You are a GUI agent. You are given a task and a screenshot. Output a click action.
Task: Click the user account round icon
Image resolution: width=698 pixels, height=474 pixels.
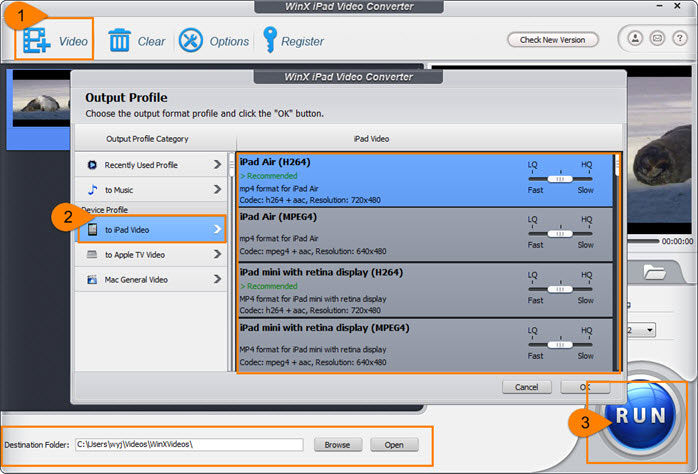[x=635, y=39]
